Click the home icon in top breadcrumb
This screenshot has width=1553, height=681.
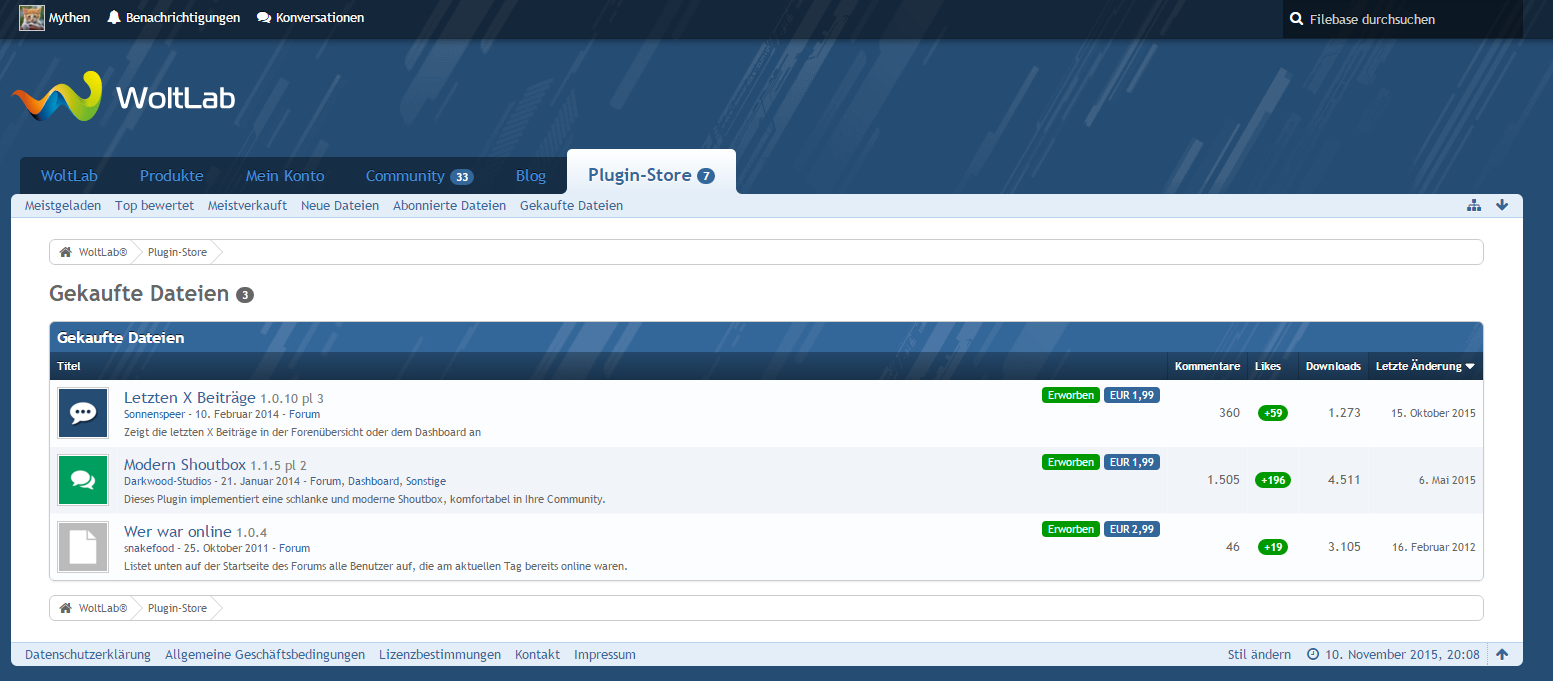pyautogui.click(x=65, y=252)
